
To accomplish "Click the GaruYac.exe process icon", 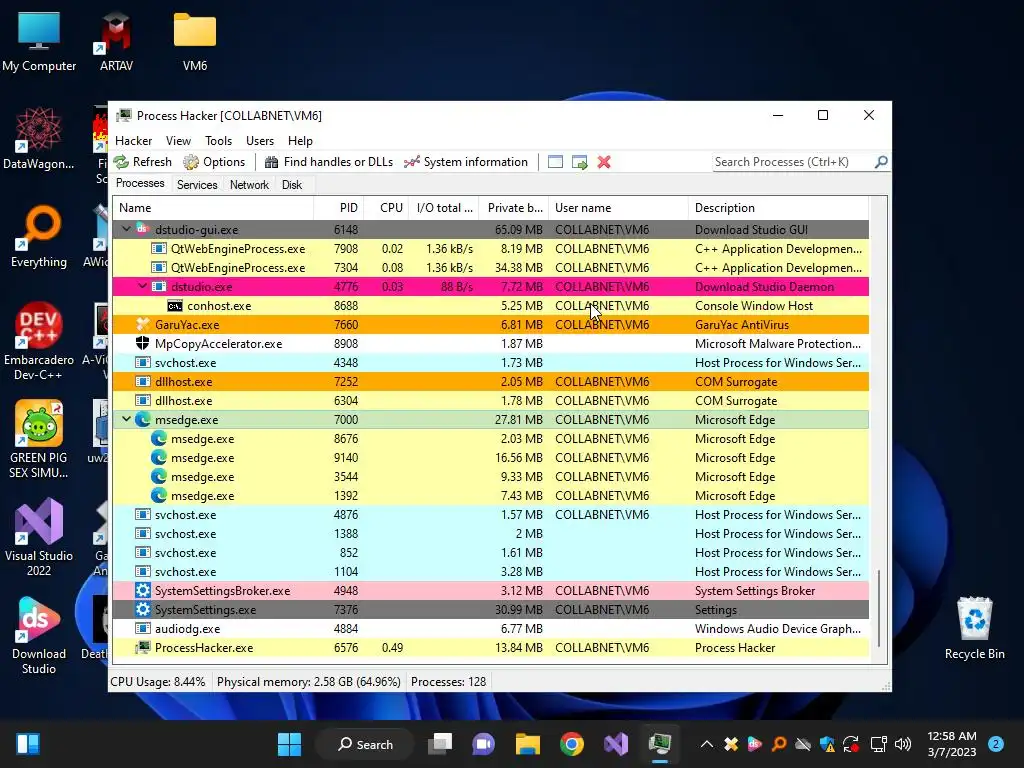I will click(x=142, y=325).
